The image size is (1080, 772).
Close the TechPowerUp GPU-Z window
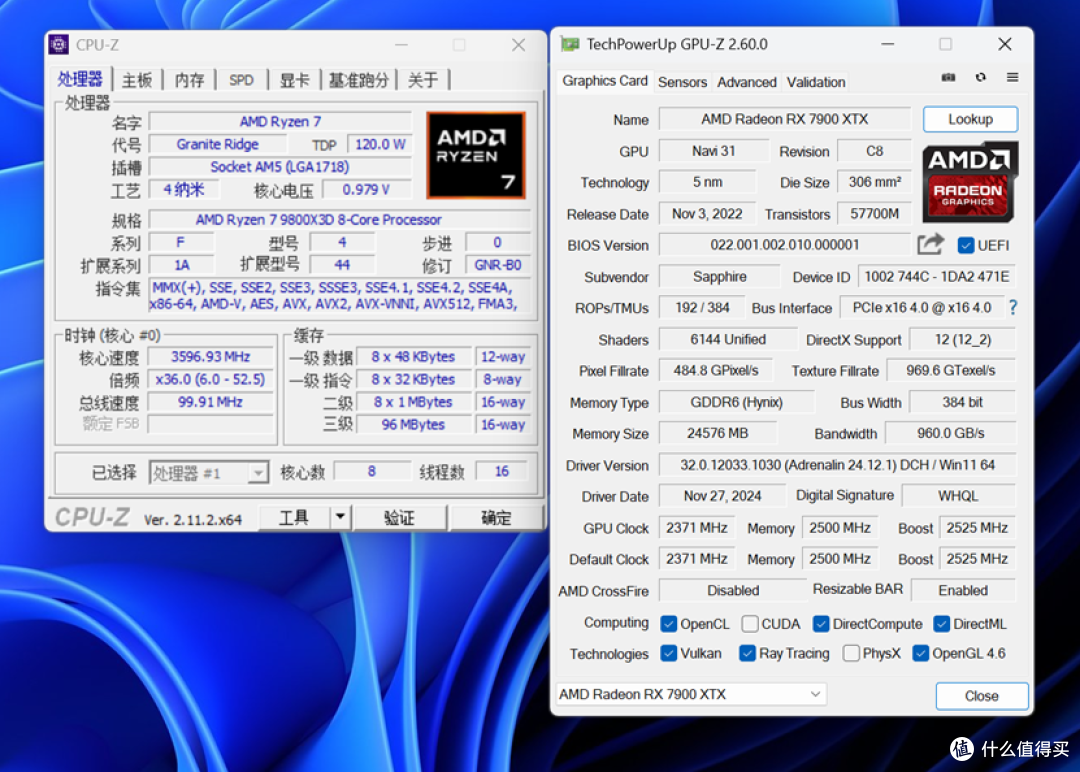[1004, 44]
